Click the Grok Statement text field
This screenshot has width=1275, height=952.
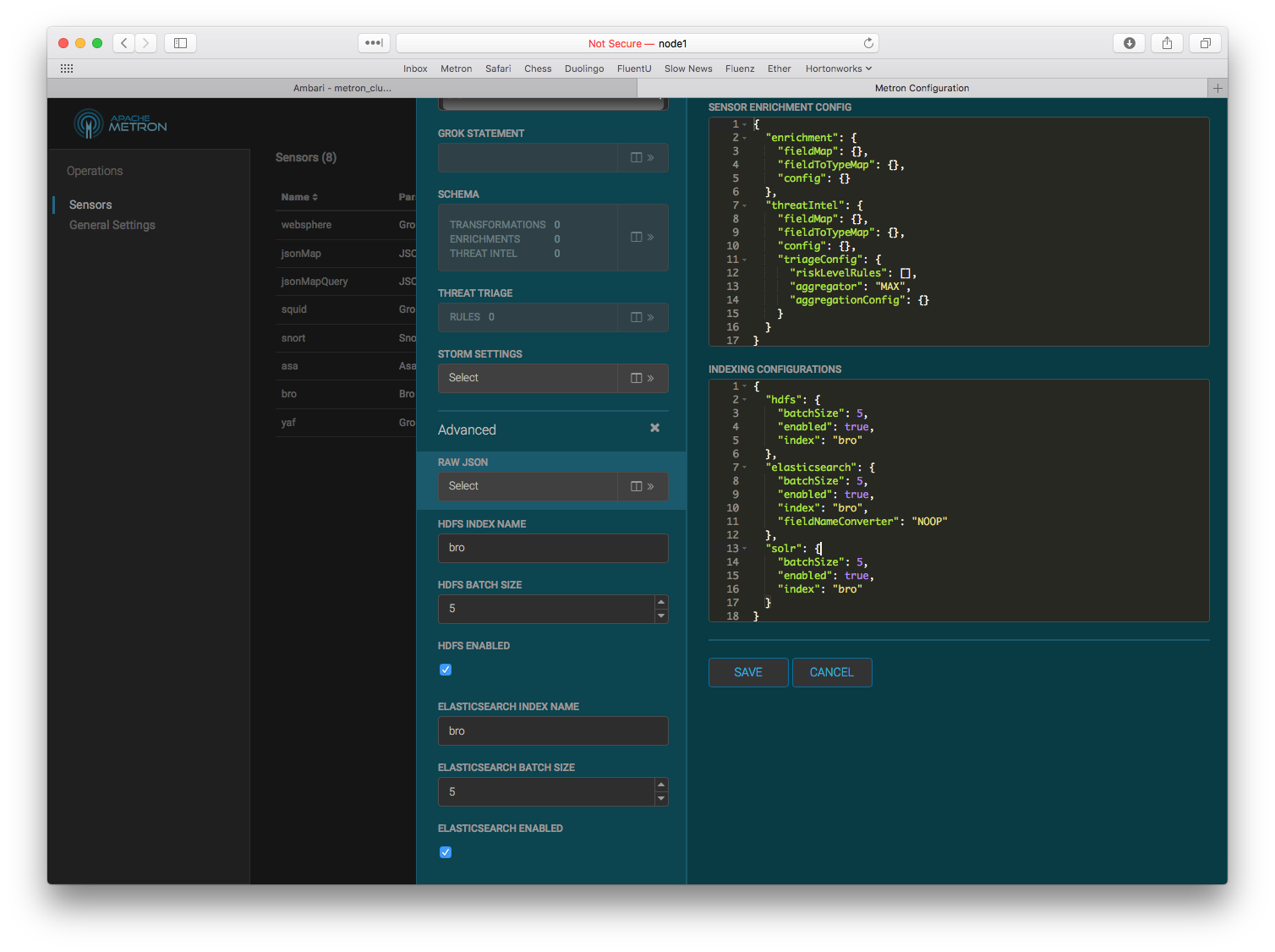pos(528,158)
